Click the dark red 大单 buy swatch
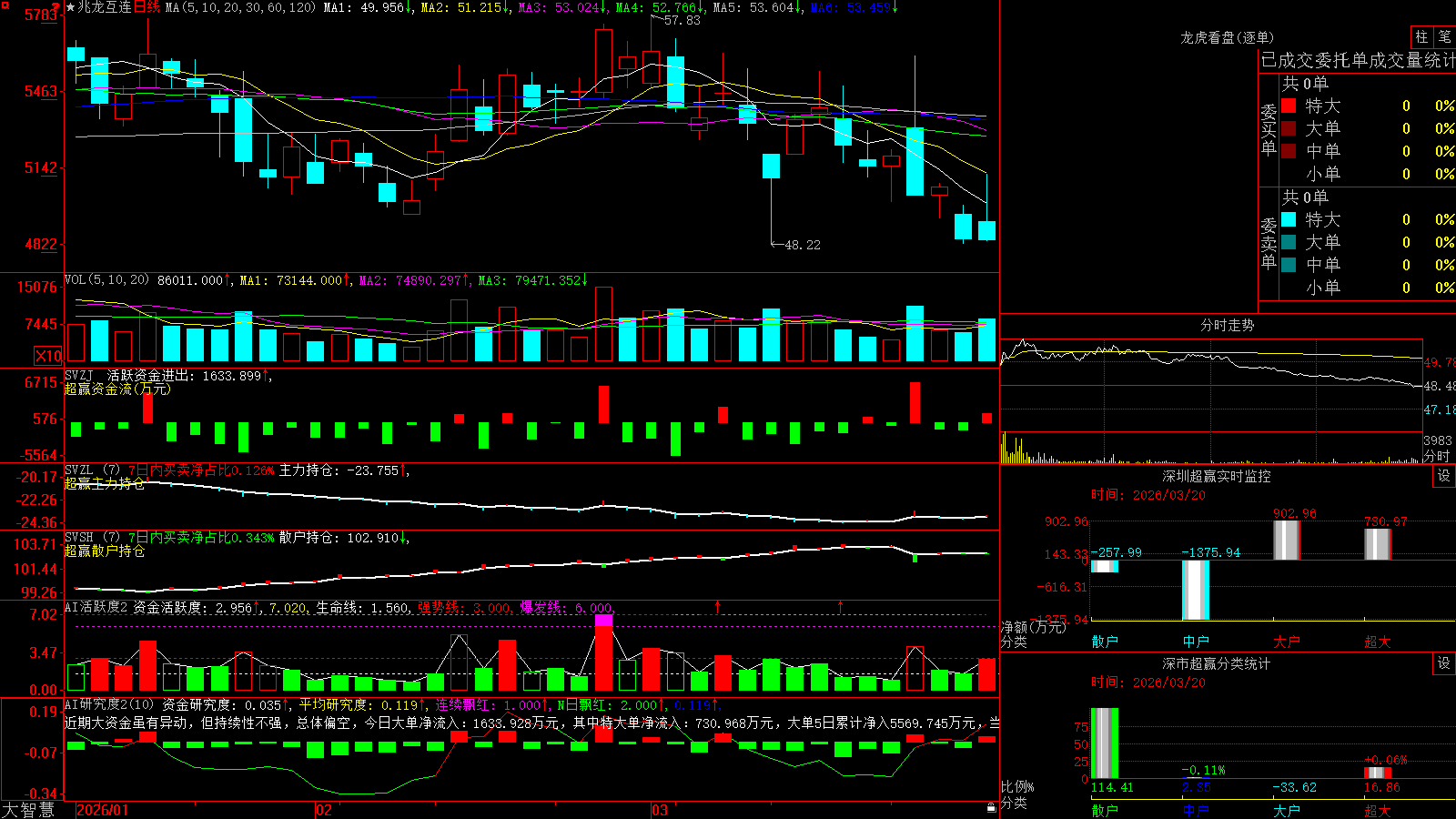 [x=1289, y=128]
